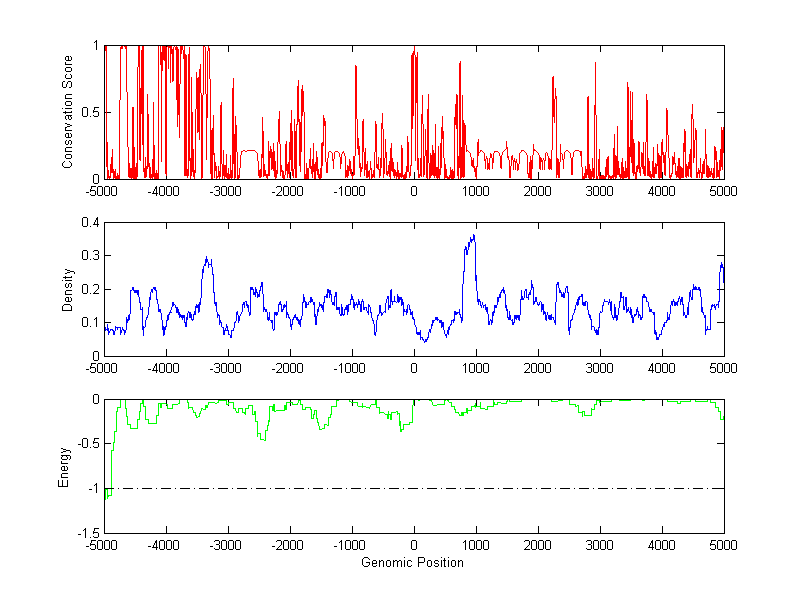
Task: Click the -1.5 tick on Energy axis
Action: coord(86,533)
